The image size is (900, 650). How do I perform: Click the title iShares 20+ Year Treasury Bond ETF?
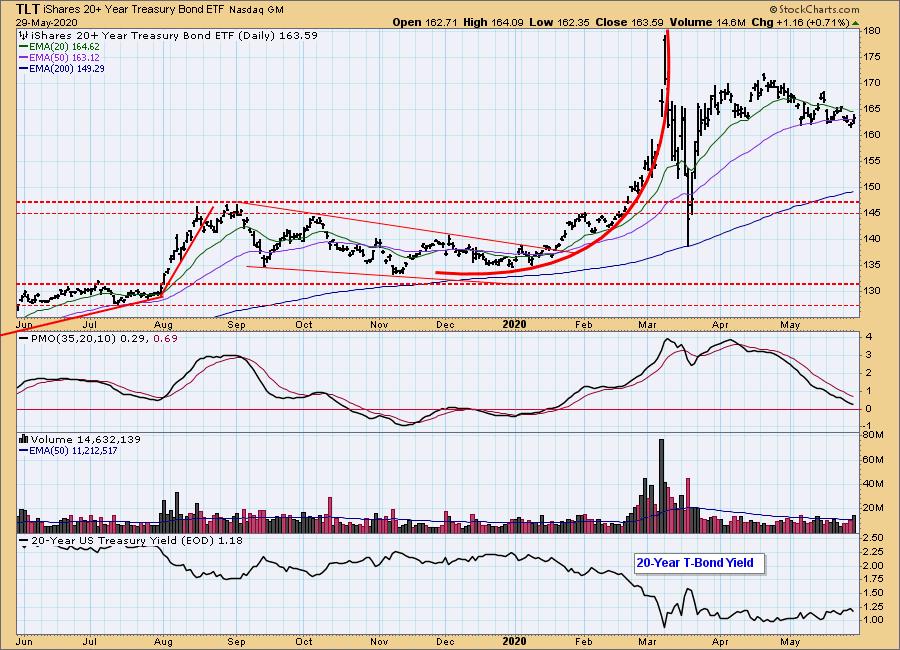134,9
